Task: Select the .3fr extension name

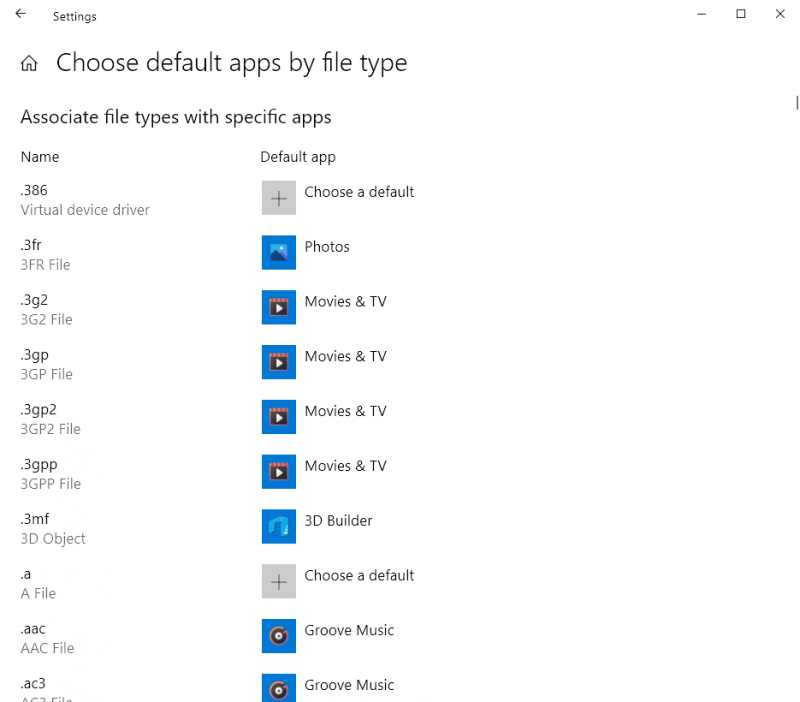Action: click(x=31, y=245)
